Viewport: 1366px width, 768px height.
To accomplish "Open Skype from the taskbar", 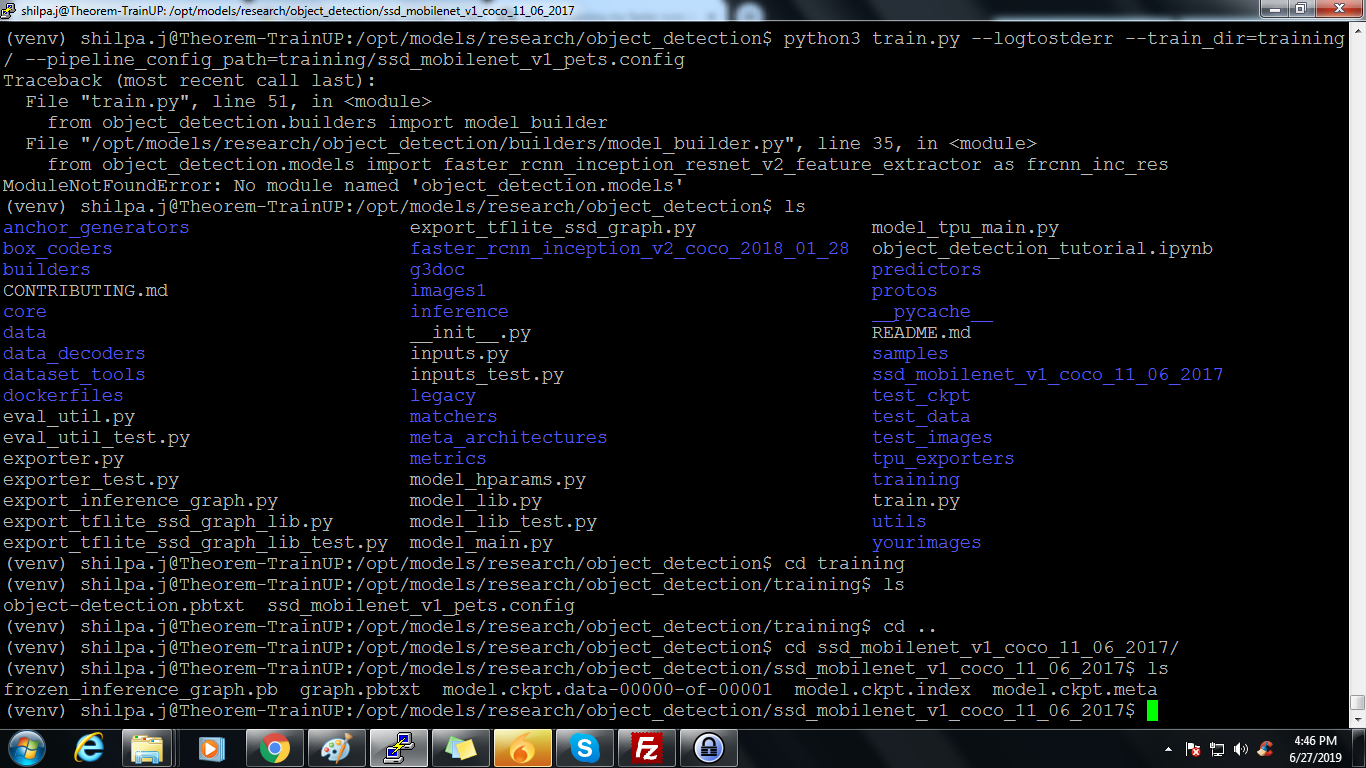I will (585, 747).
